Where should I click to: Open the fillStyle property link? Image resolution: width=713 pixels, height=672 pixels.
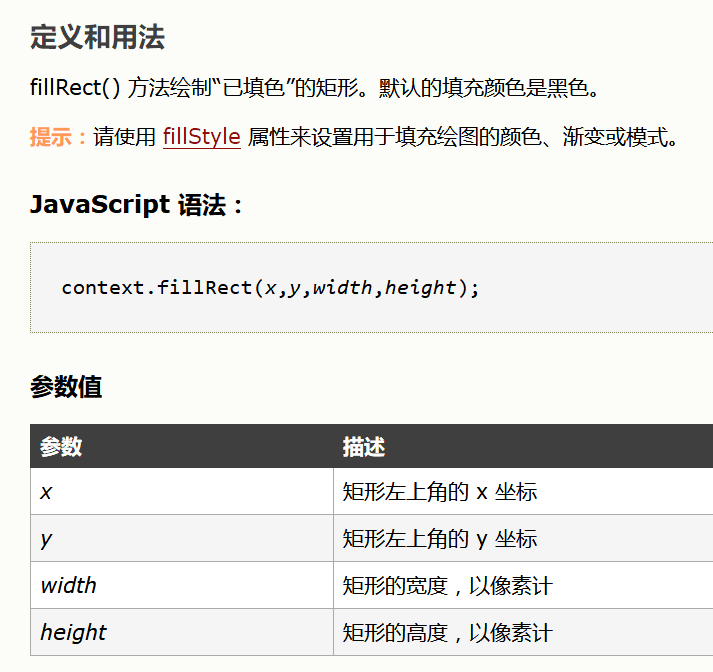201,136
